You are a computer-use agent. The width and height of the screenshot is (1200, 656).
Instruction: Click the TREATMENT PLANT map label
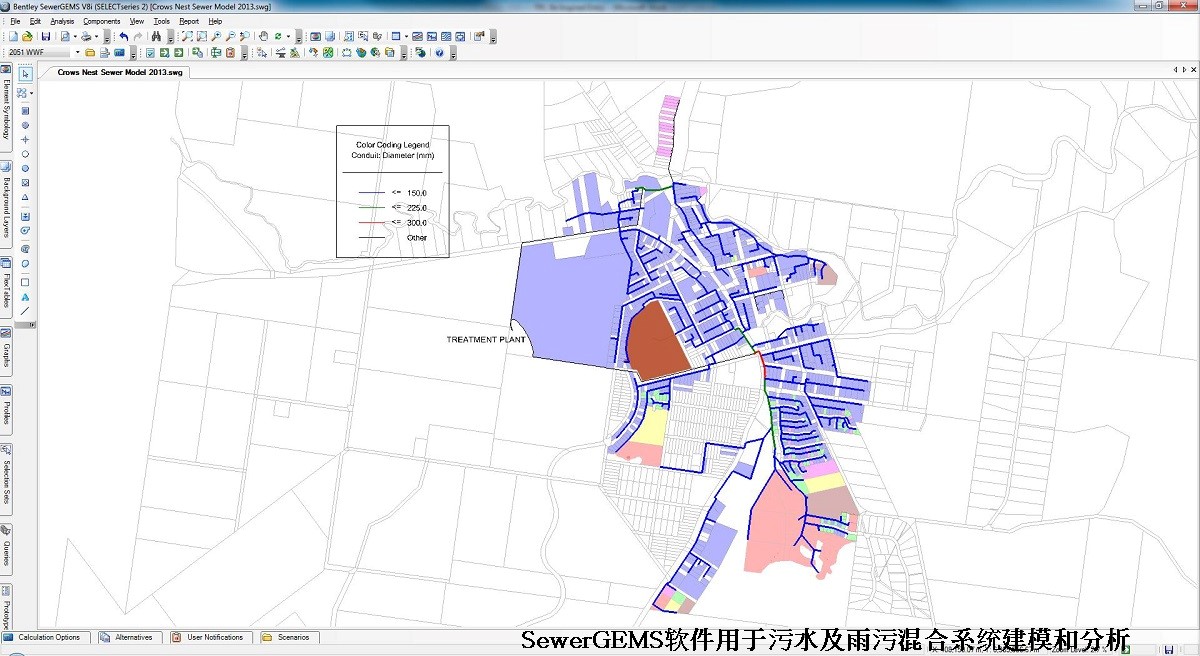tap(486, 340)
